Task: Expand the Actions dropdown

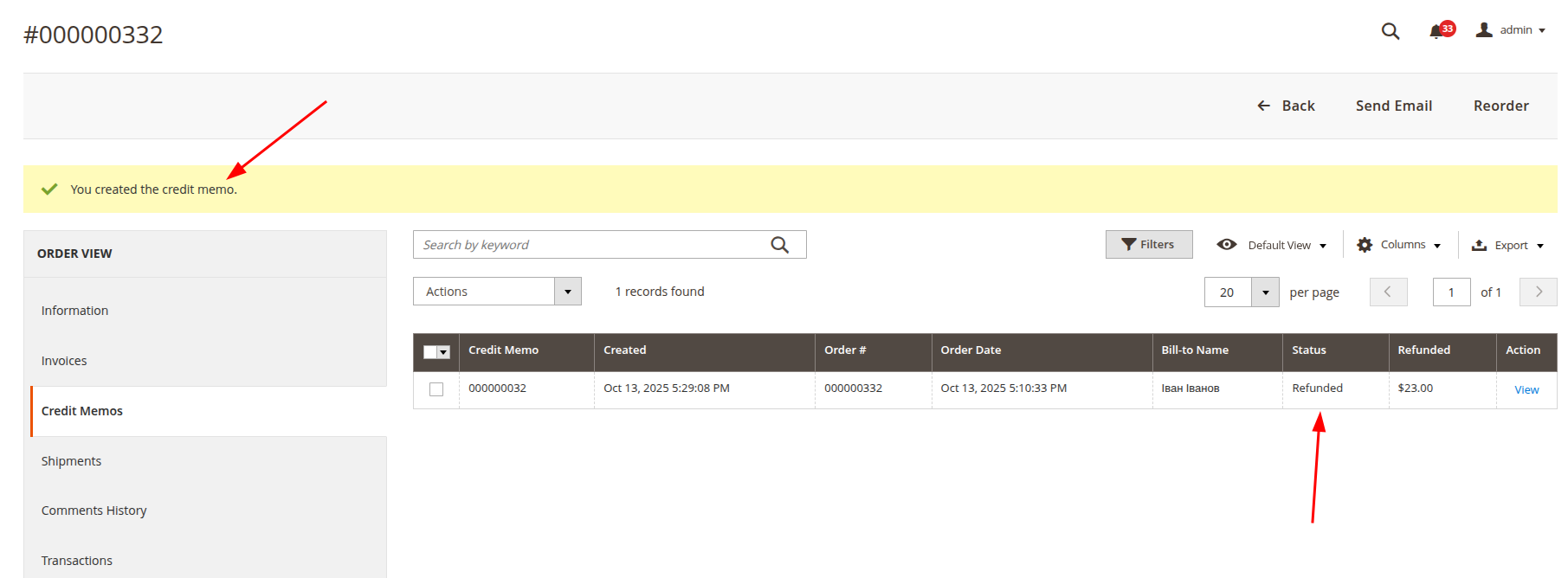Action: (567, 292)
